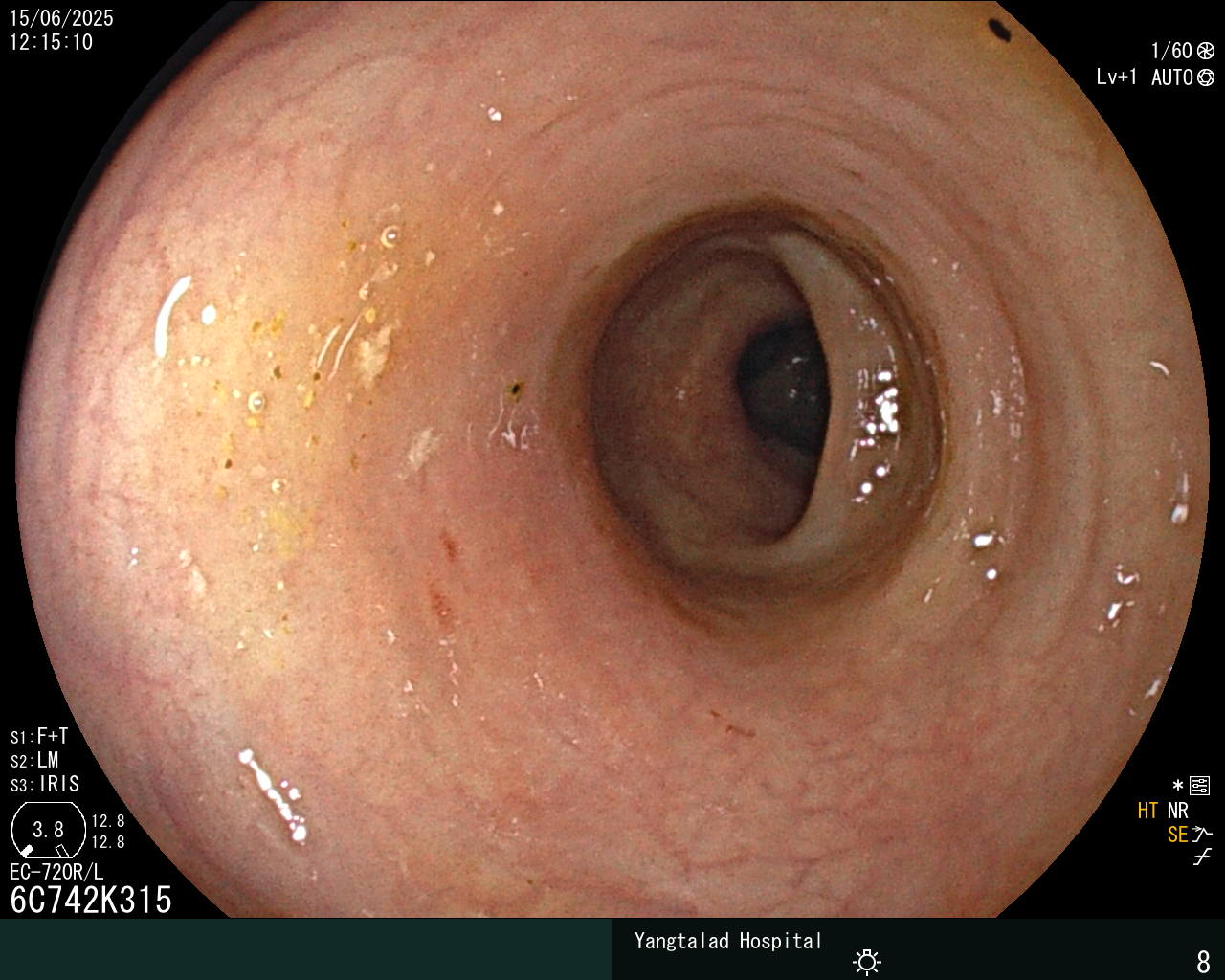Click the sliders settings icon at lower right
The width and height of the screenshot is (1225, 980).
1199,786
